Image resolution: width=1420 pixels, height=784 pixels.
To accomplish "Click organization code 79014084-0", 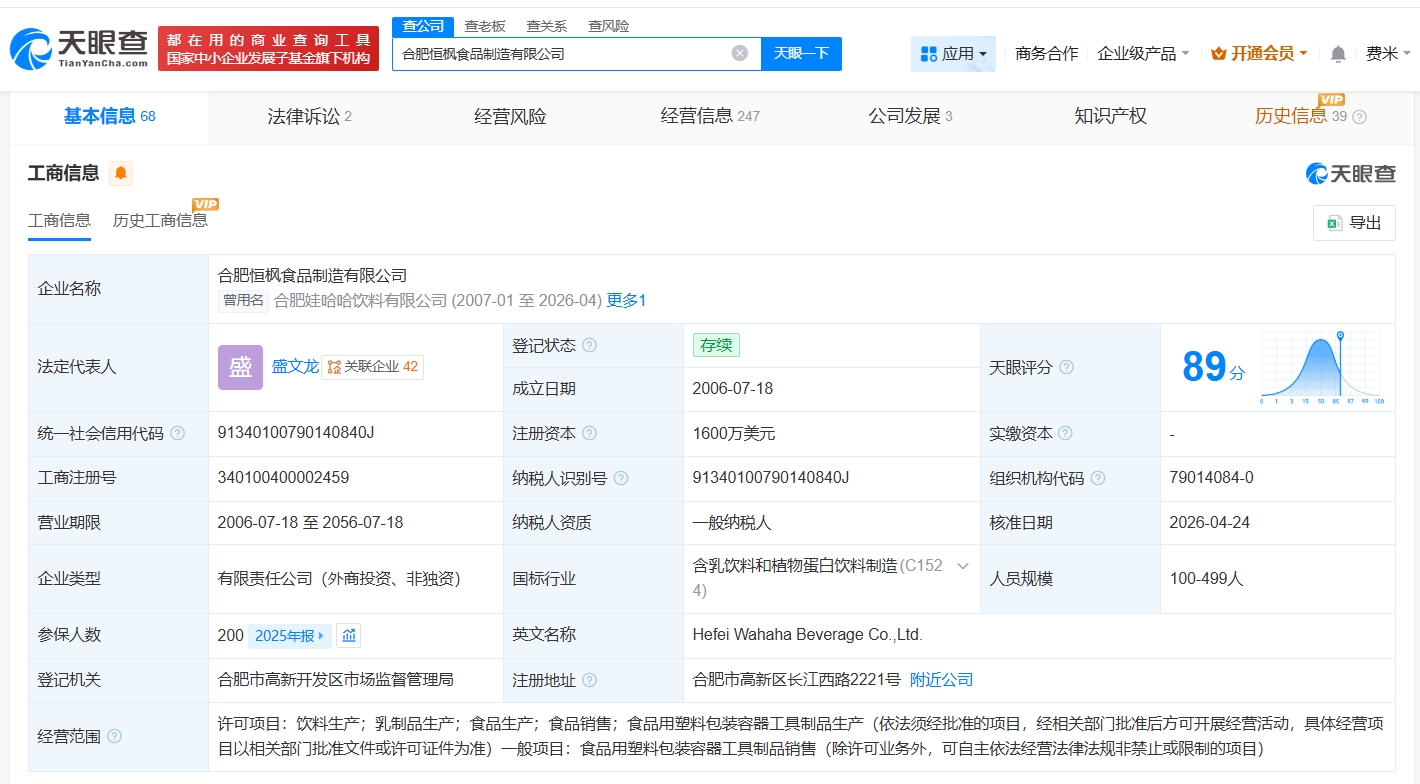I will [x=1211, y=478].
